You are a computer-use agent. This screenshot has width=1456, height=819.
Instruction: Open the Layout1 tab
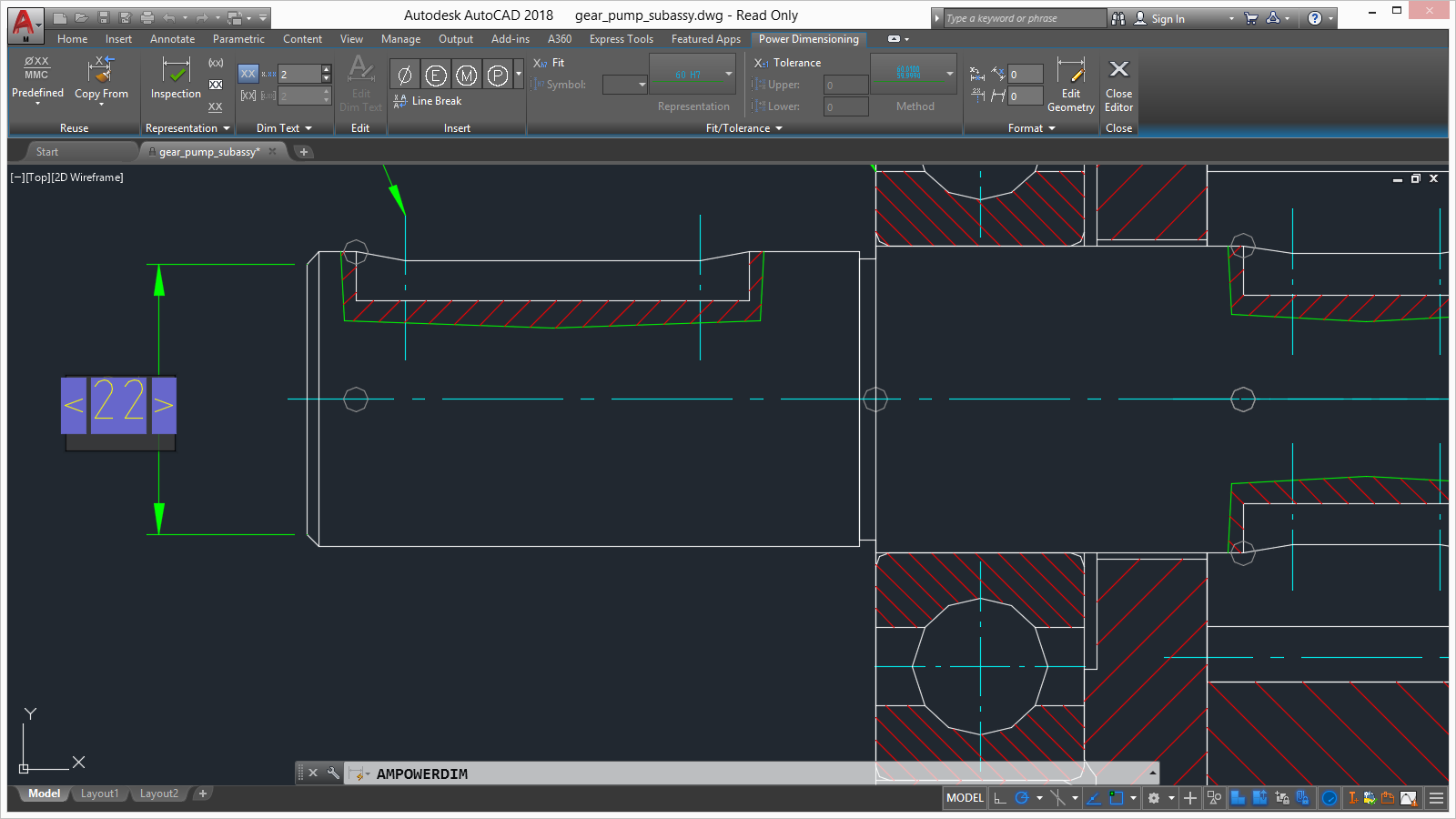[99, 794]
